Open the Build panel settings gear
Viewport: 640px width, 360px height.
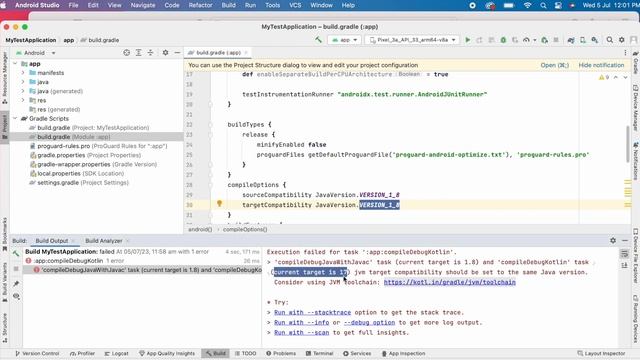coord(613,240)
